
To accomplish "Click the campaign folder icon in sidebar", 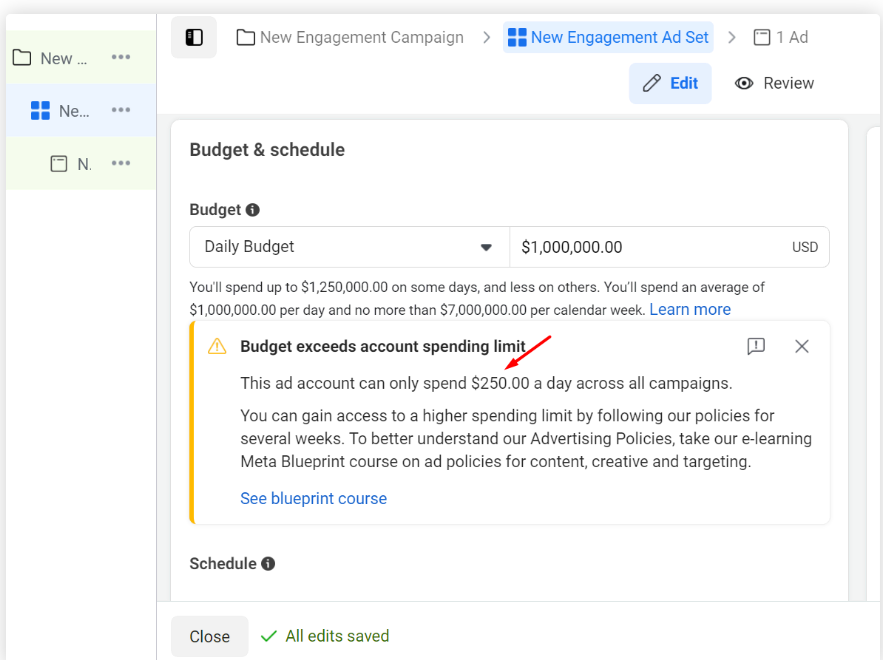I will 21,57.
